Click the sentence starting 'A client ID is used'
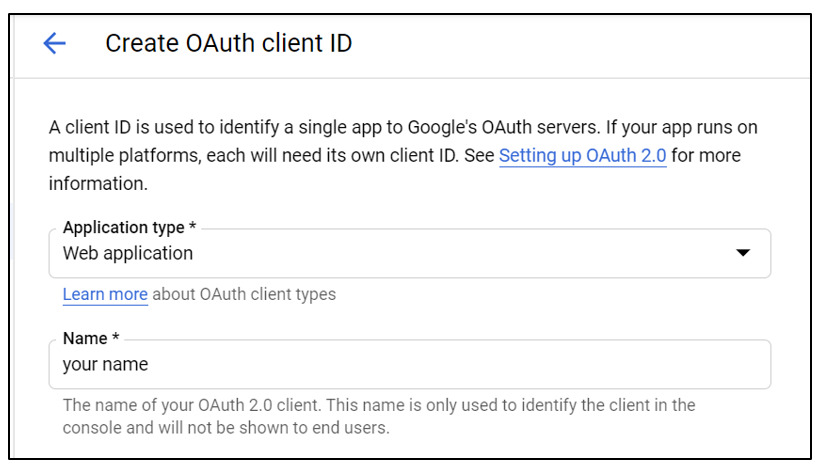 tap(300, 128)
